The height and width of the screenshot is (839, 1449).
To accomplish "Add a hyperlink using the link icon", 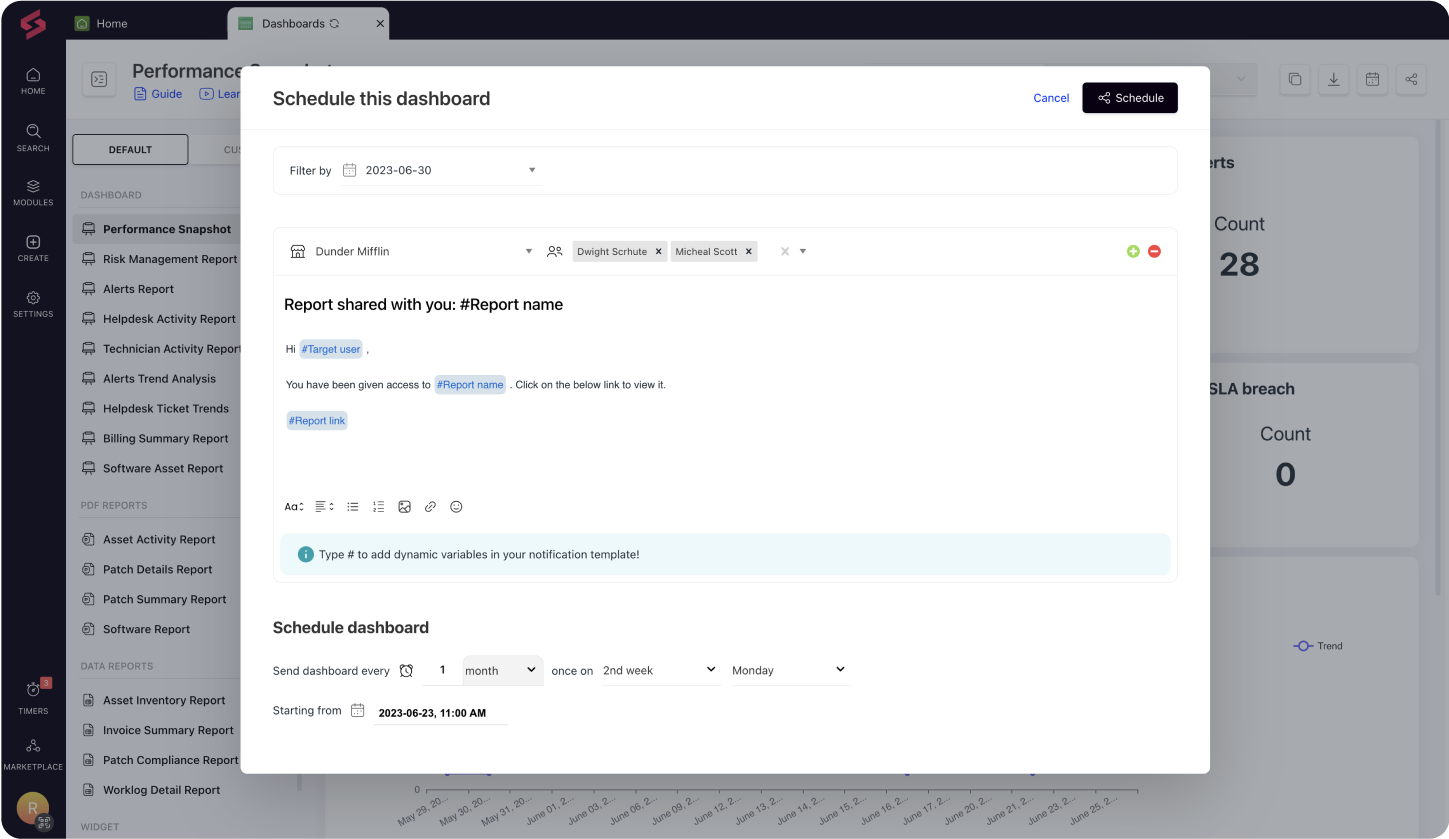I will 430,507.
